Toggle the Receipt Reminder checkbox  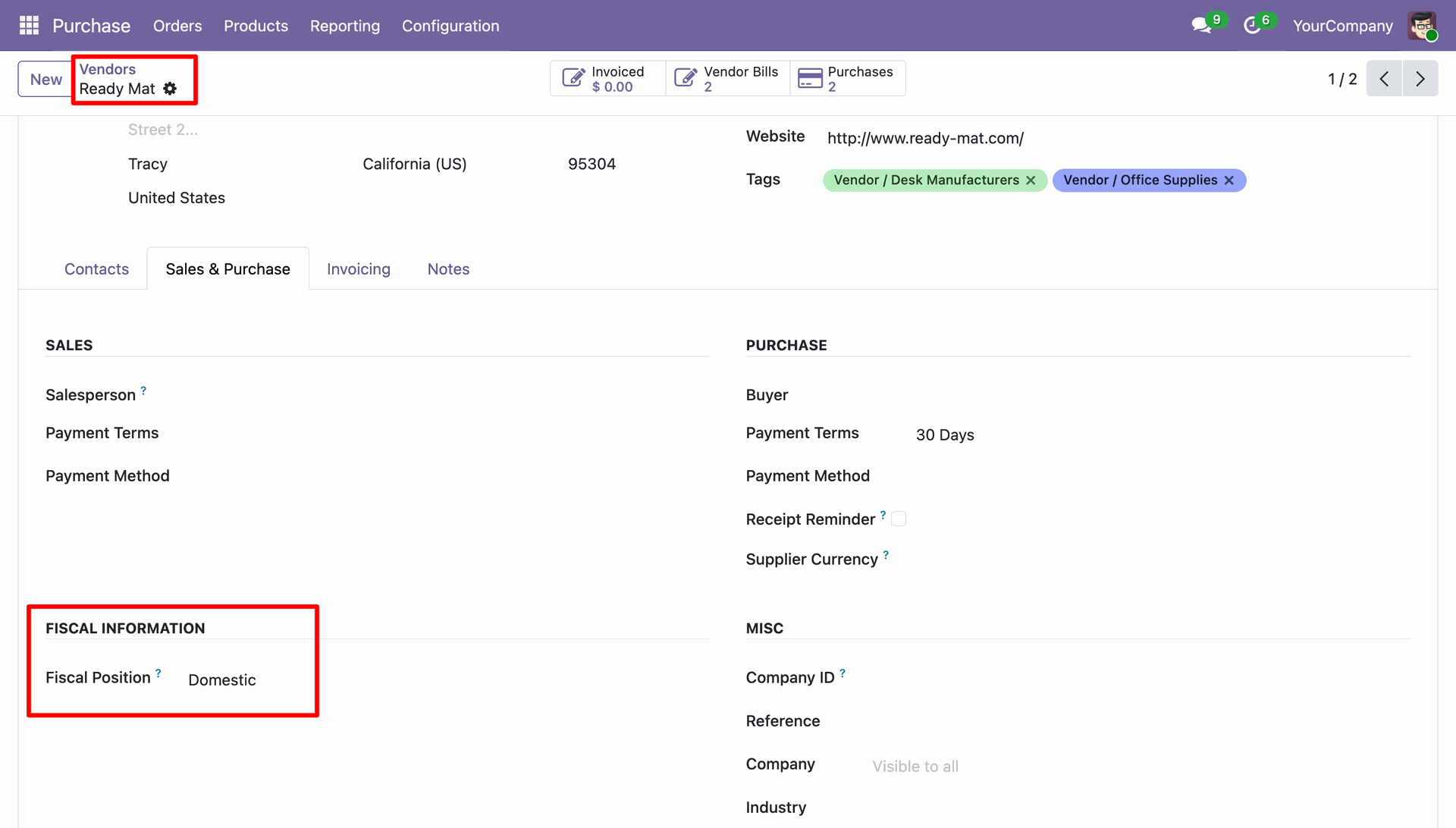coord(899,519)
